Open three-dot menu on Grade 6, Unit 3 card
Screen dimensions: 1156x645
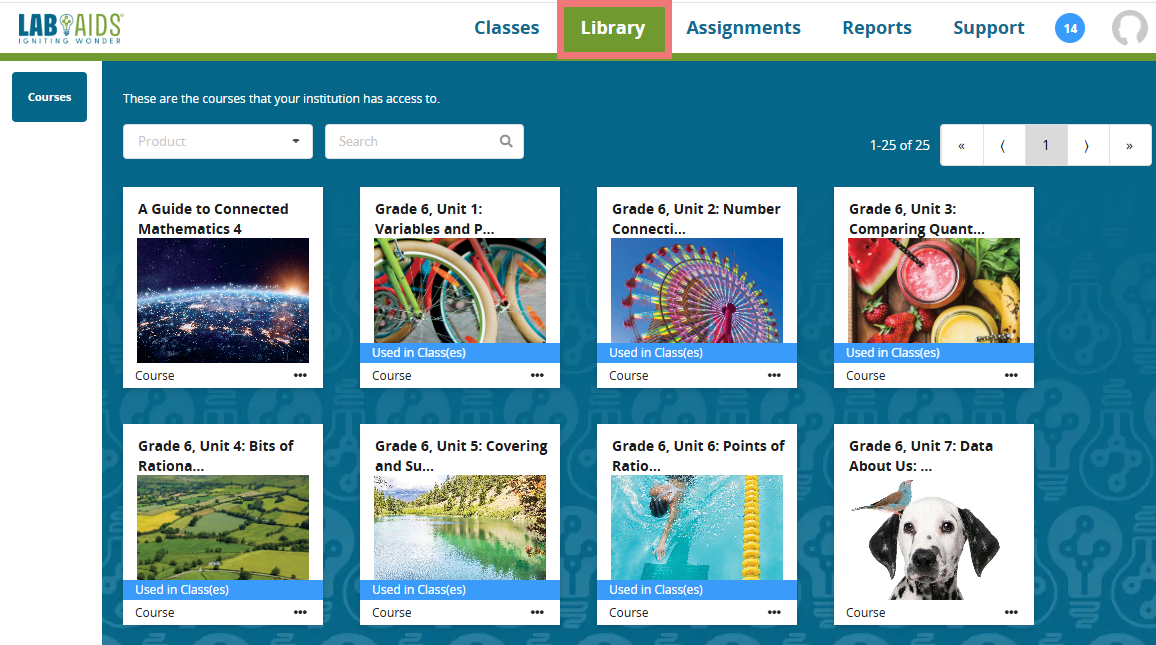pyautogui.click(x=1011, y=375)
